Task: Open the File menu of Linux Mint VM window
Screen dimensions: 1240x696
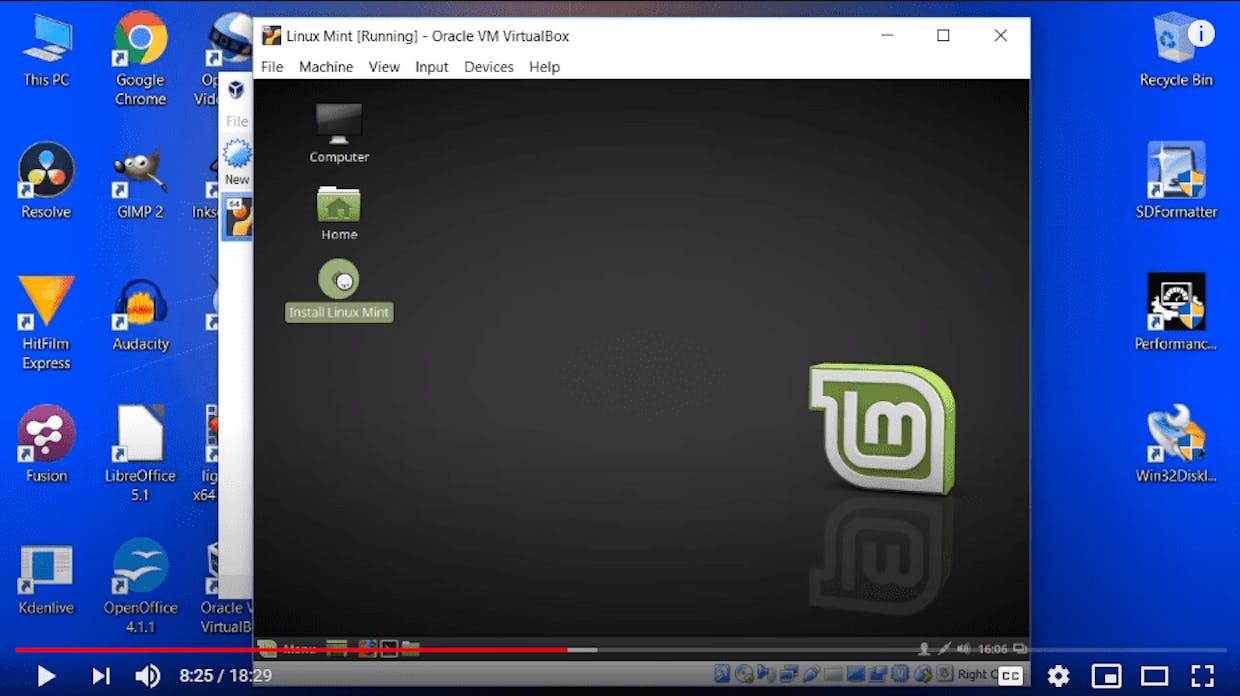Action: click(x=272, y=67)
